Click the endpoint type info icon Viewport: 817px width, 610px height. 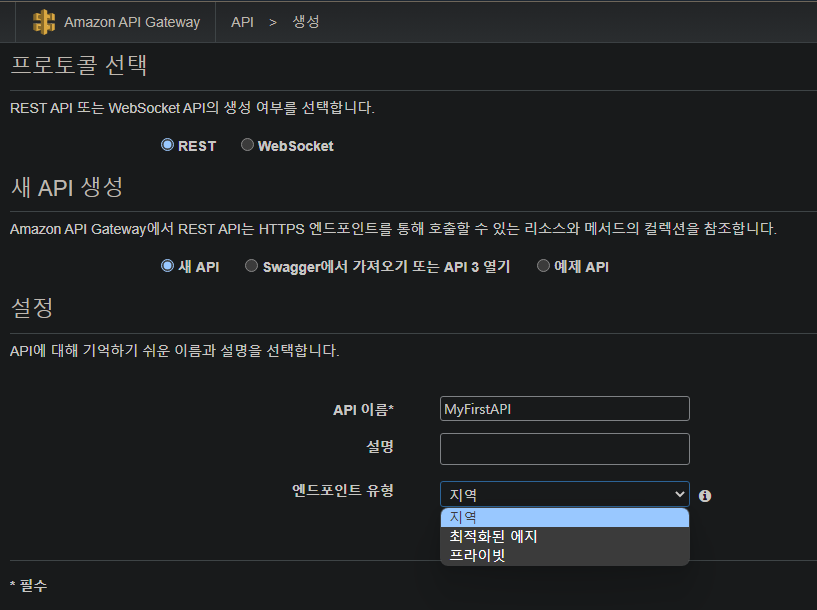(705, 496)
